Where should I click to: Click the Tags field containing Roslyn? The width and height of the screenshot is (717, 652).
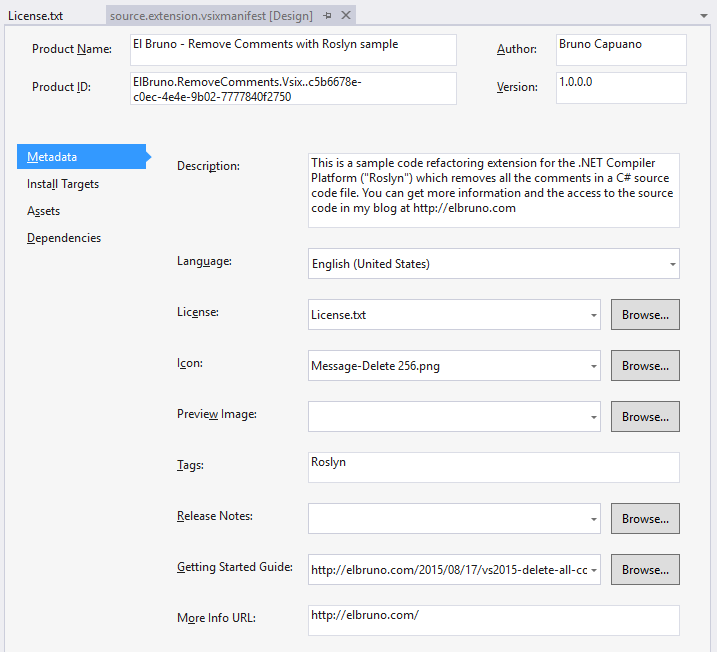tap(493, 467)
